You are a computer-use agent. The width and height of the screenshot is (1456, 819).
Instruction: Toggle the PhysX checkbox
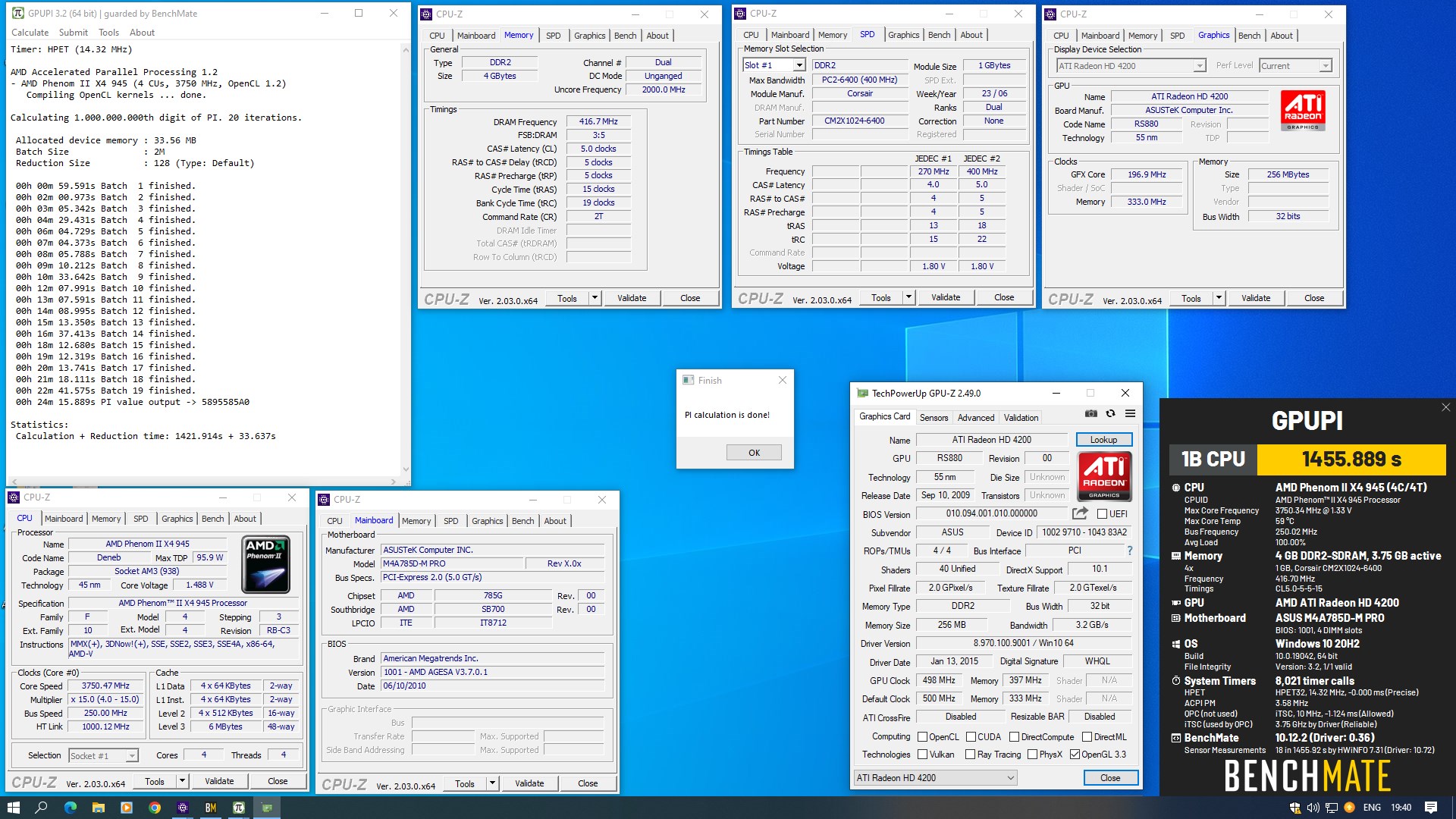coord(1032,755)
